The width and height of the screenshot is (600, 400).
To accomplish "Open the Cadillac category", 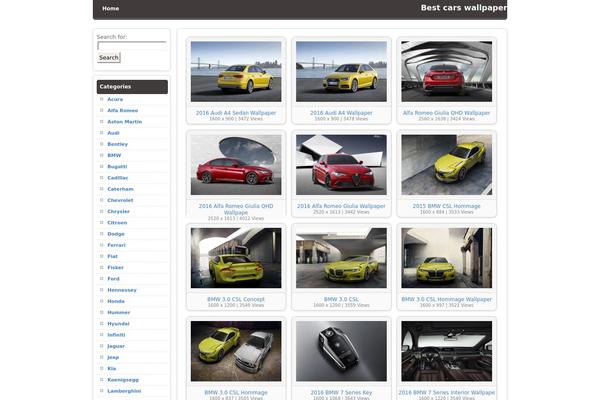I will (x=118, y=178).
